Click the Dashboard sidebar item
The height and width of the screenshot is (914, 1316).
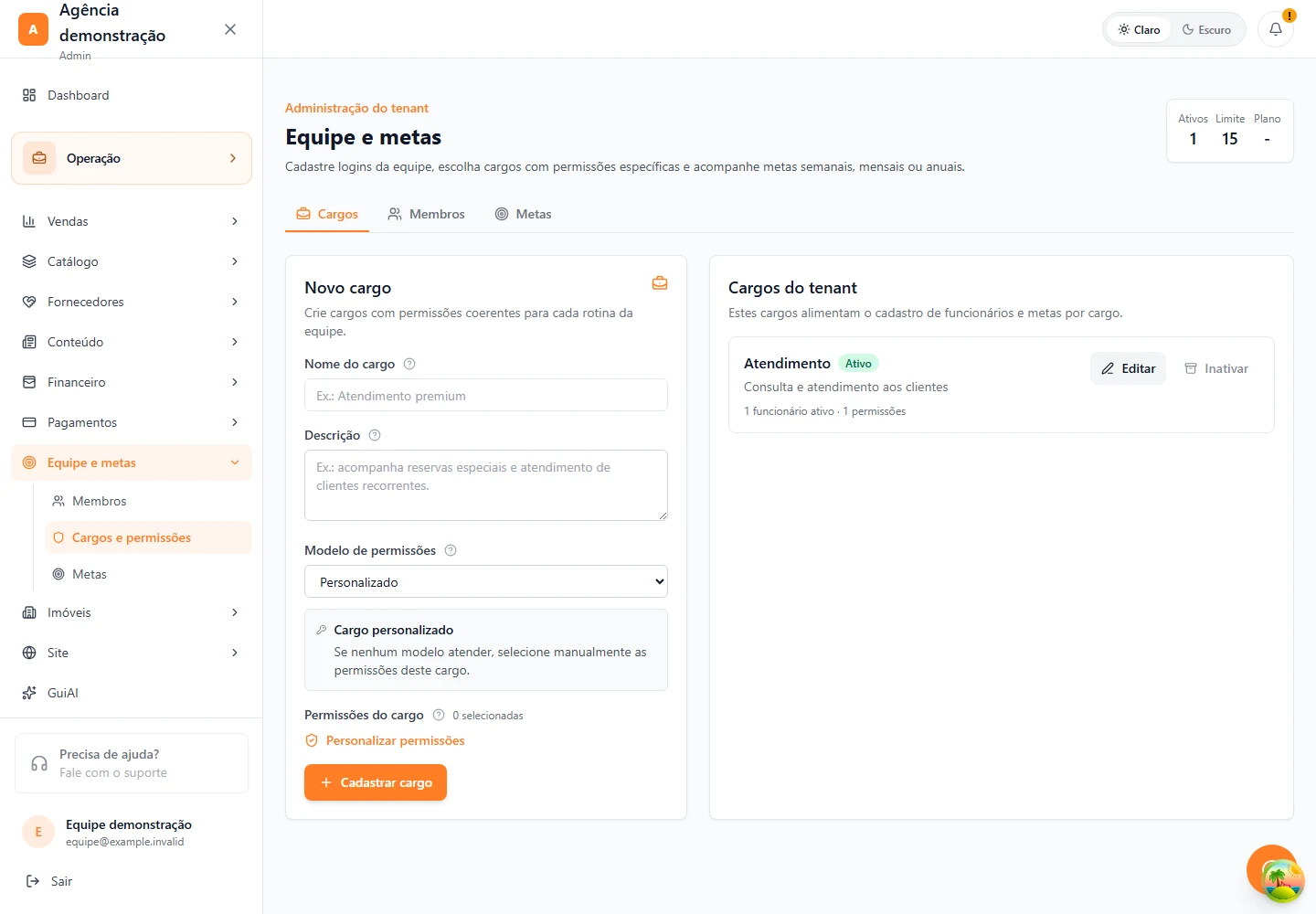point(132,95)
